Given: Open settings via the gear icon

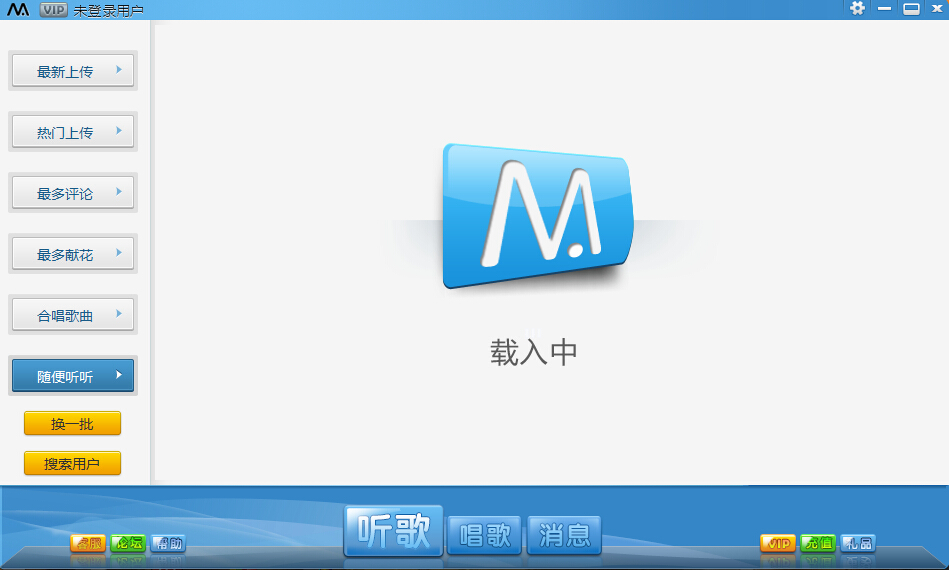Looking at the screenshot, I should click(857, 8).
